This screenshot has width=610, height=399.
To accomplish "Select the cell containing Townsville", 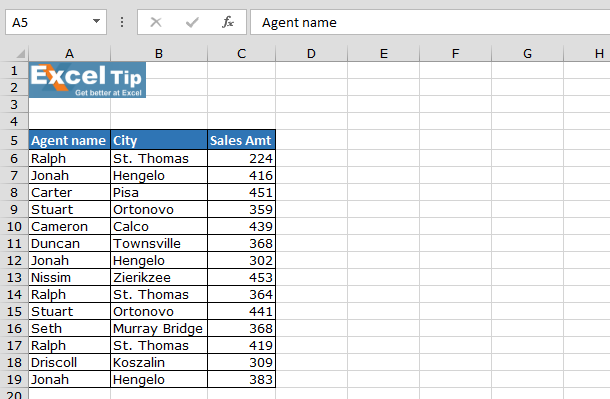I will (159, 243).
